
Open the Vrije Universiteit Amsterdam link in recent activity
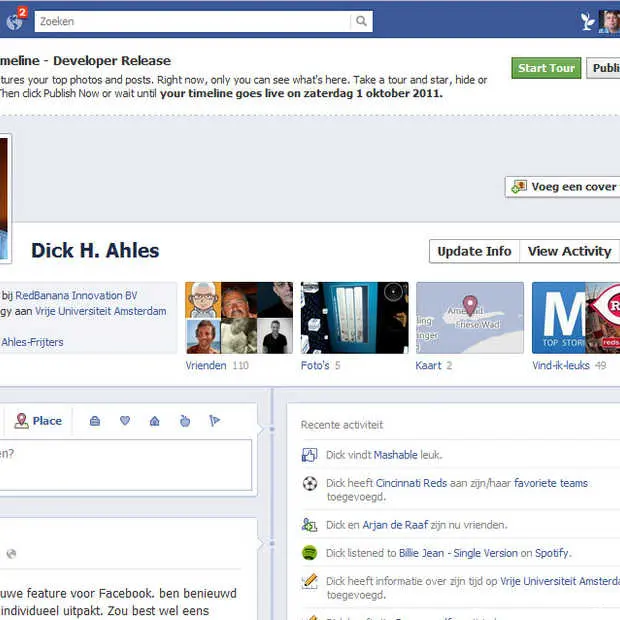(x=560, y=581)
